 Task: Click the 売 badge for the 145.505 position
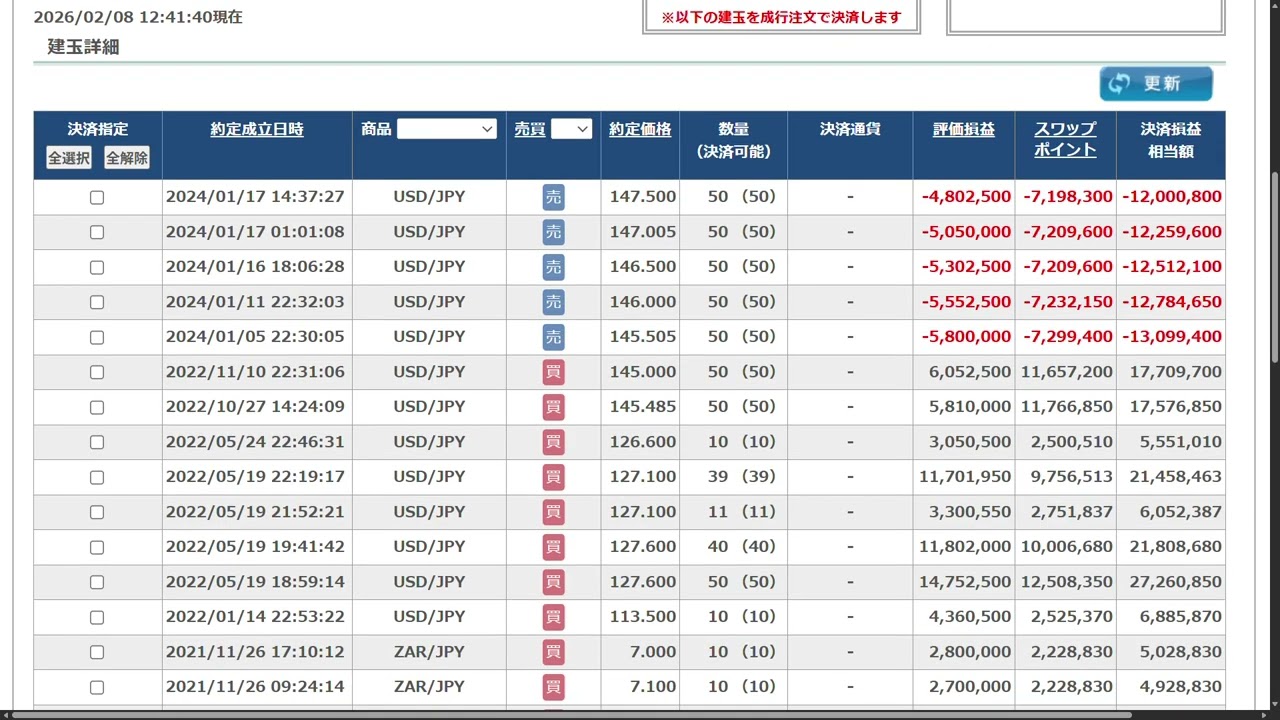pos(553,337)
